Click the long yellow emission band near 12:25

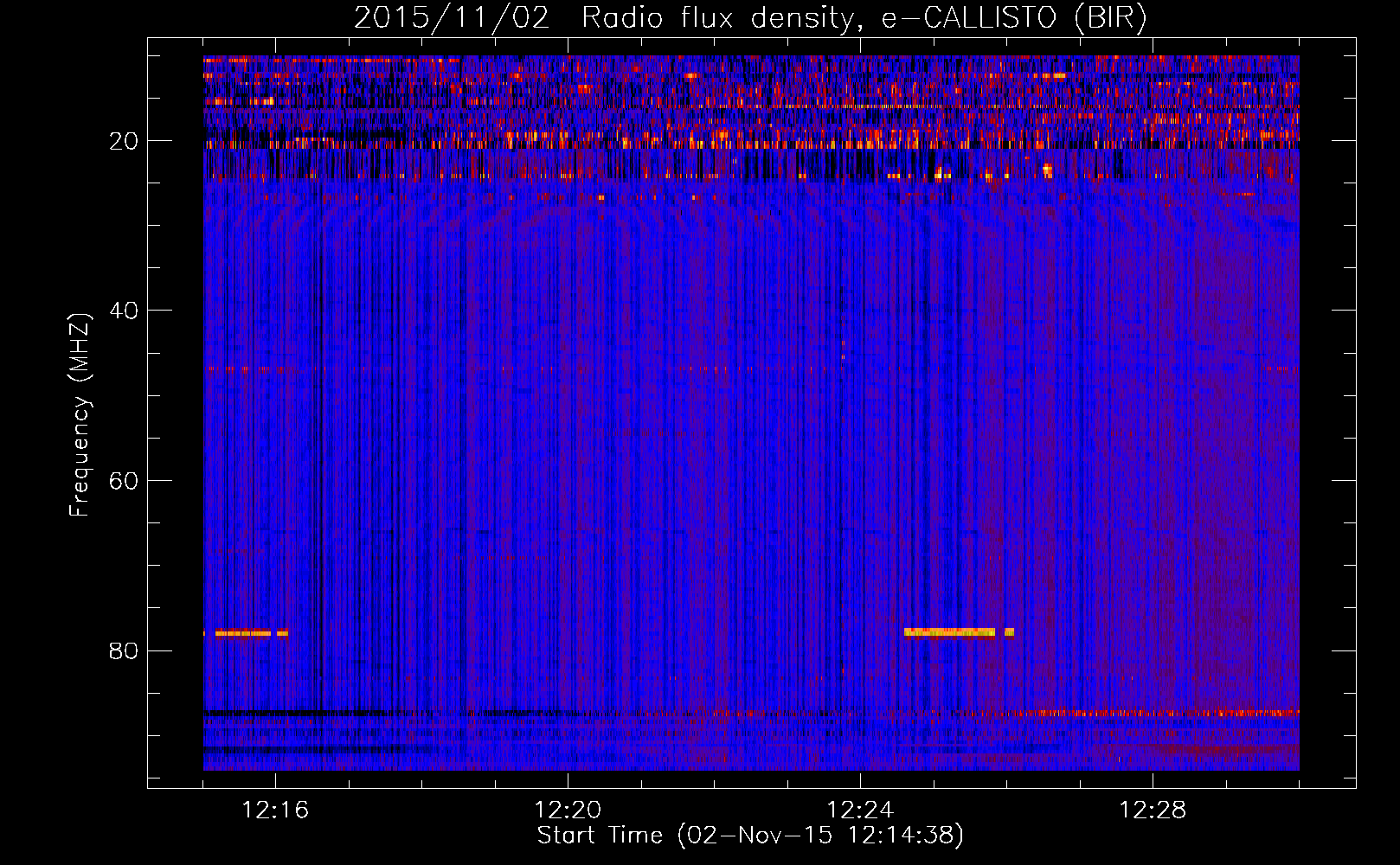949,632
